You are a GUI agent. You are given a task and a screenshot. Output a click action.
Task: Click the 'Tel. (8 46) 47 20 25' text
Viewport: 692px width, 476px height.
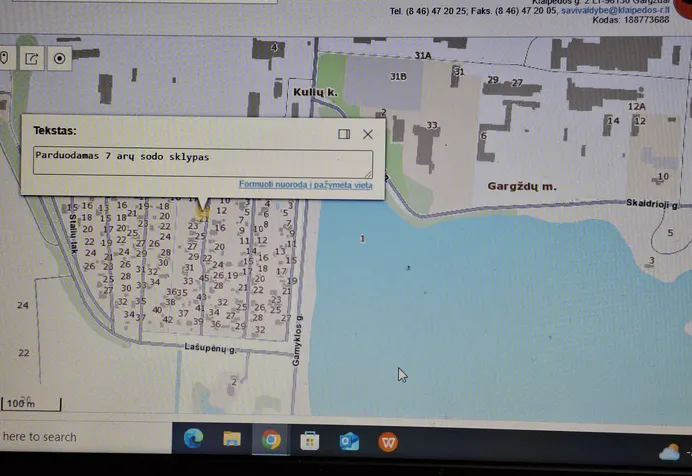428,11
